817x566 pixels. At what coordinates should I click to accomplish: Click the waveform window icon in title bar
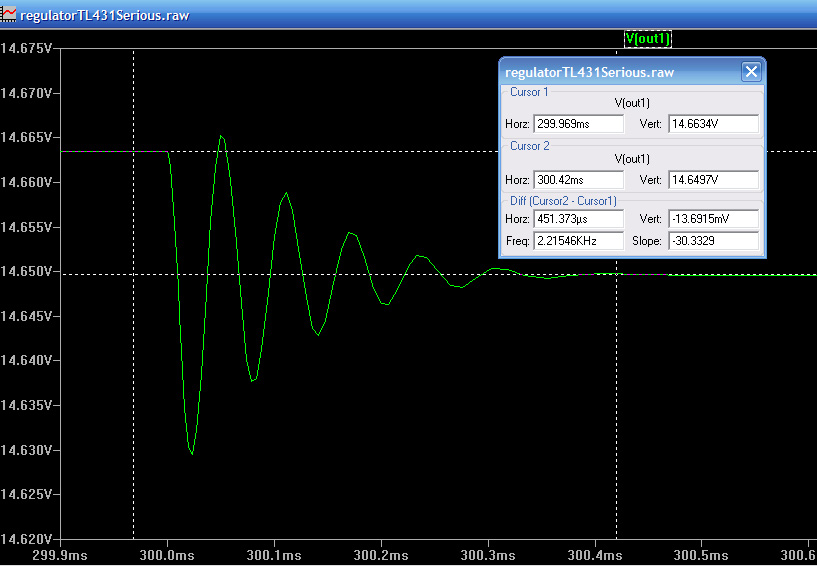8,14
